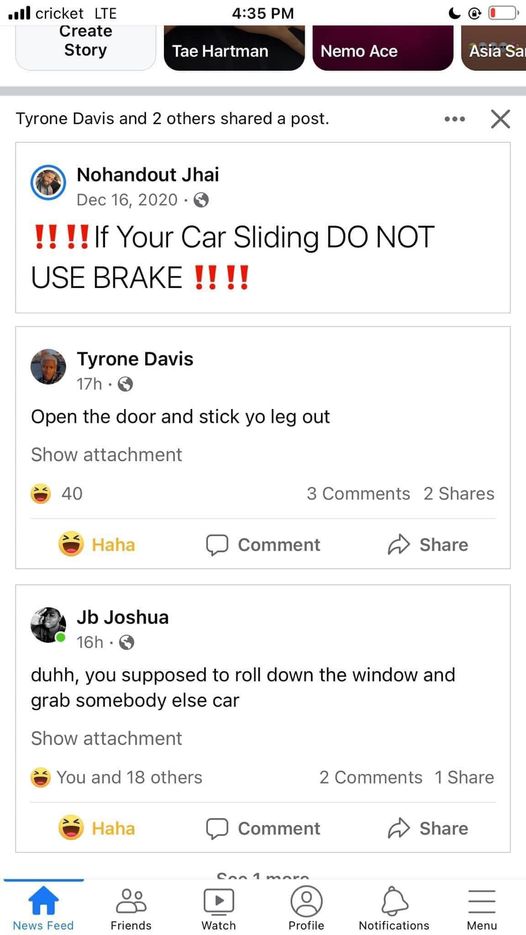Open the Friends tab

click(x=131, y=908)
